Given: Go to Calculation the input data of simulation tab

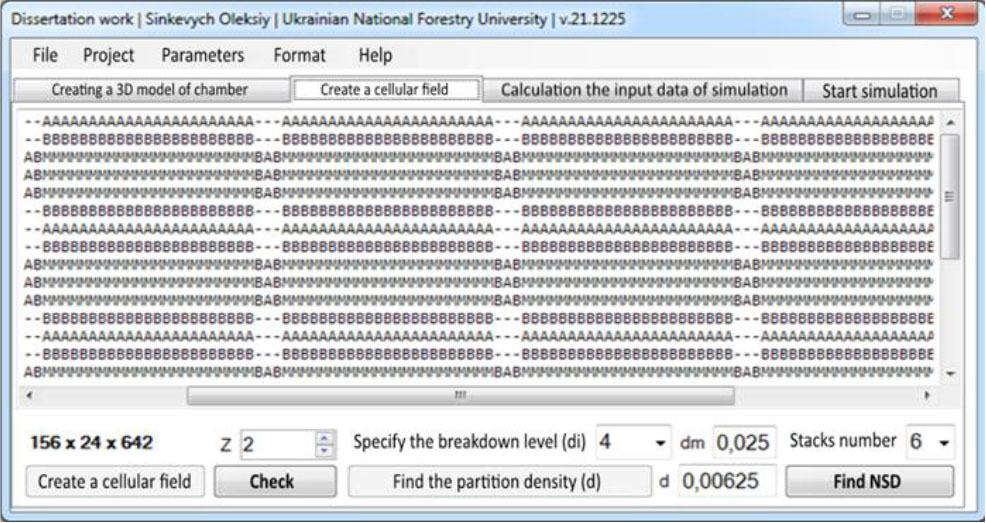Looking at the screenshot, I should point(643,90).
